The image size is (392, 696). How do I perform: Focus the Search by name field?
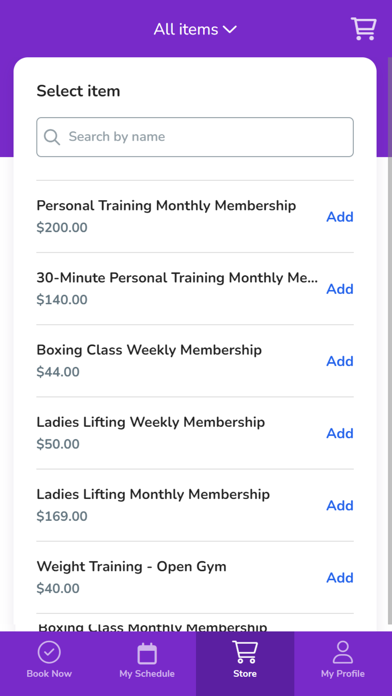[x=195, y=137]
